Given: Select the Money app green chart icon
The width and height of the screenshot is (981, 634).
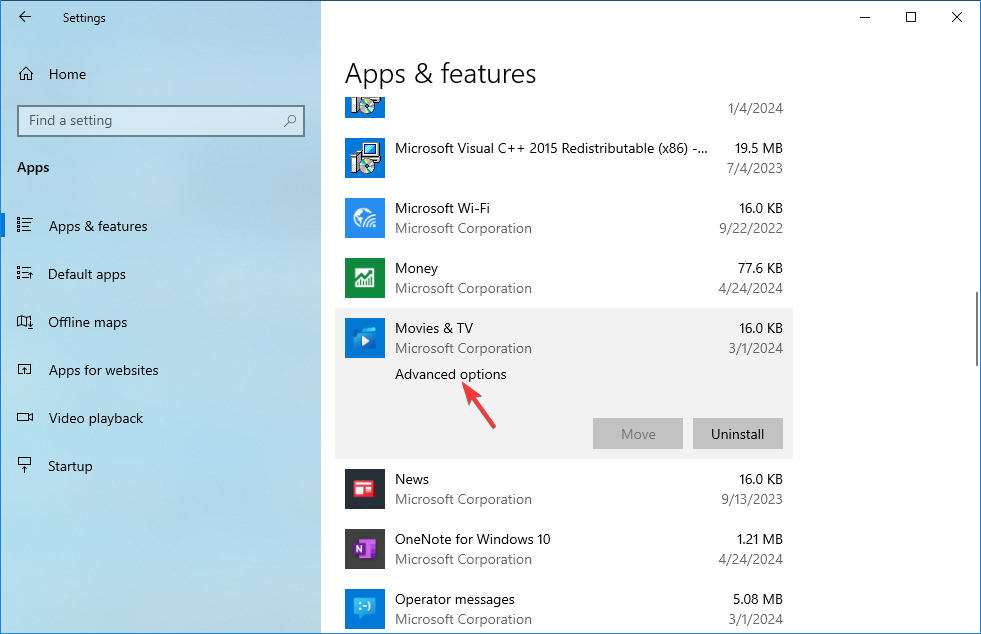Looking at the screenshot, I should click(x=365, y=278).
